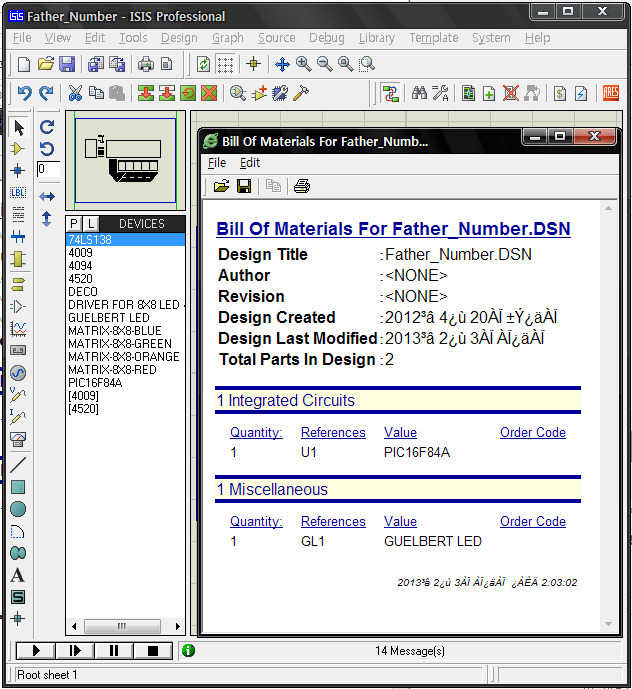Rotate the part anti-clockwise
632x689 pixels.
47,149
